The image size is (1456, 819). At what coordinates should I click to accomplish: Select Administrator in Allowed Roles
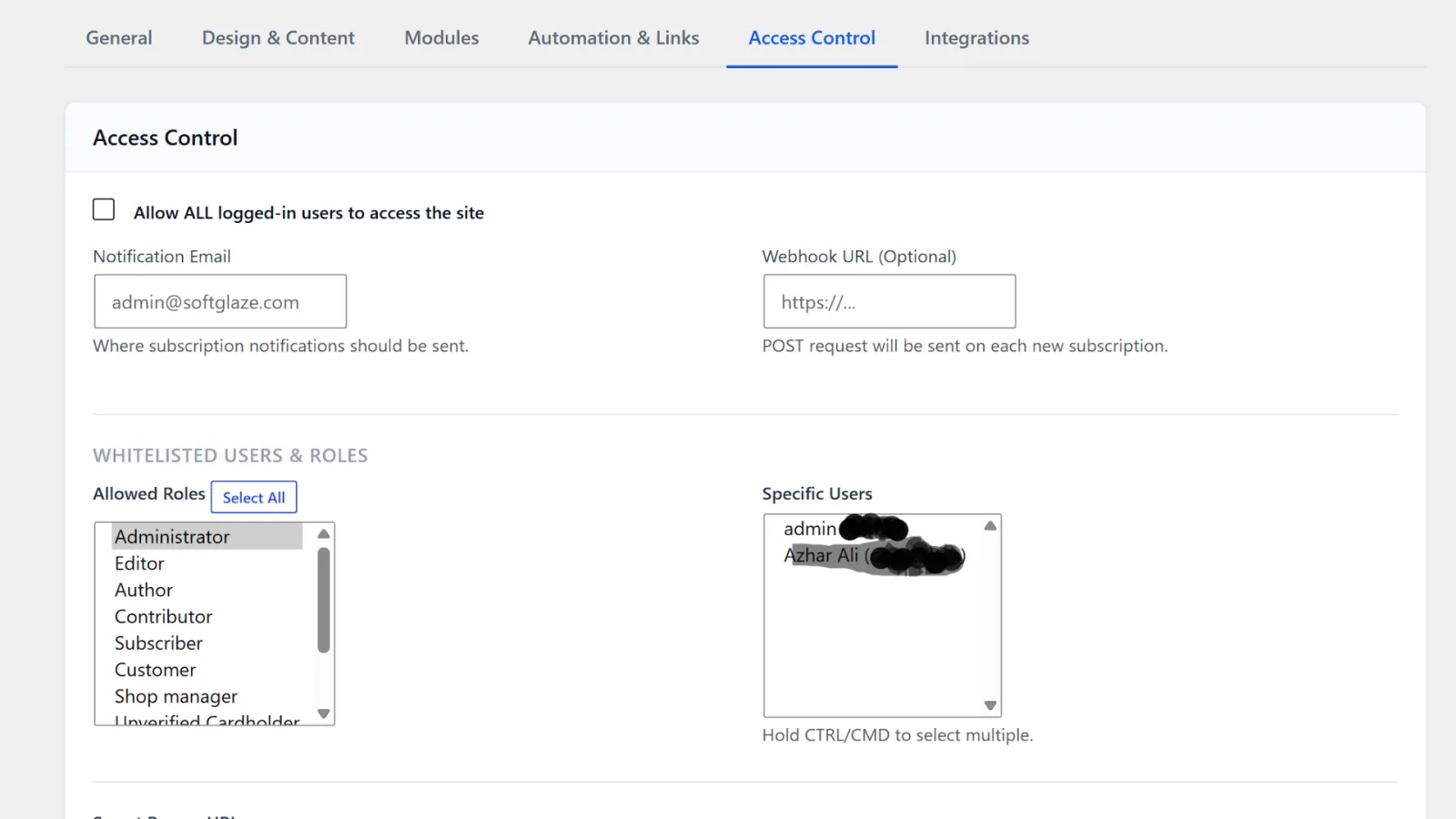click(207, 536)
